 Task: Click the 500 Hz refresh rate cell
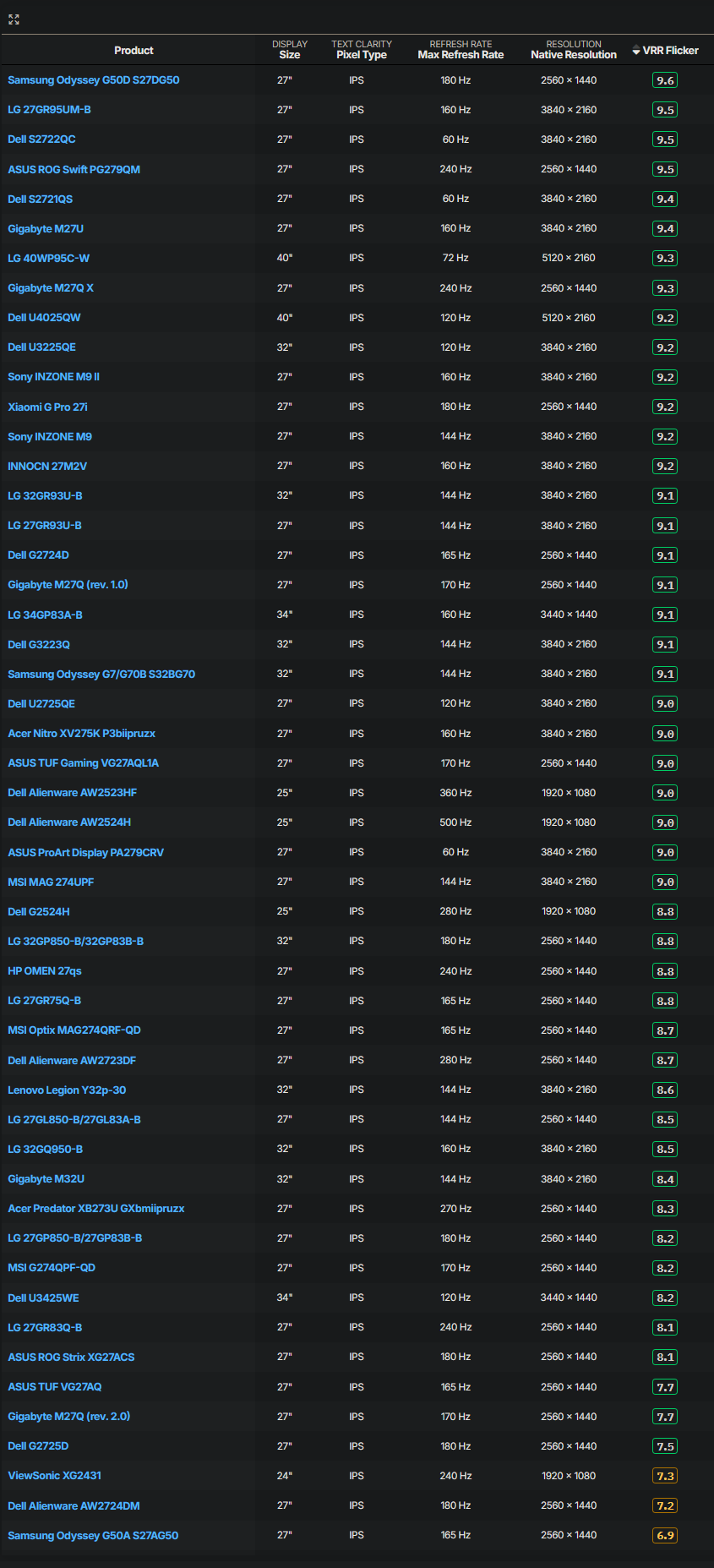(x=455, y=822)
